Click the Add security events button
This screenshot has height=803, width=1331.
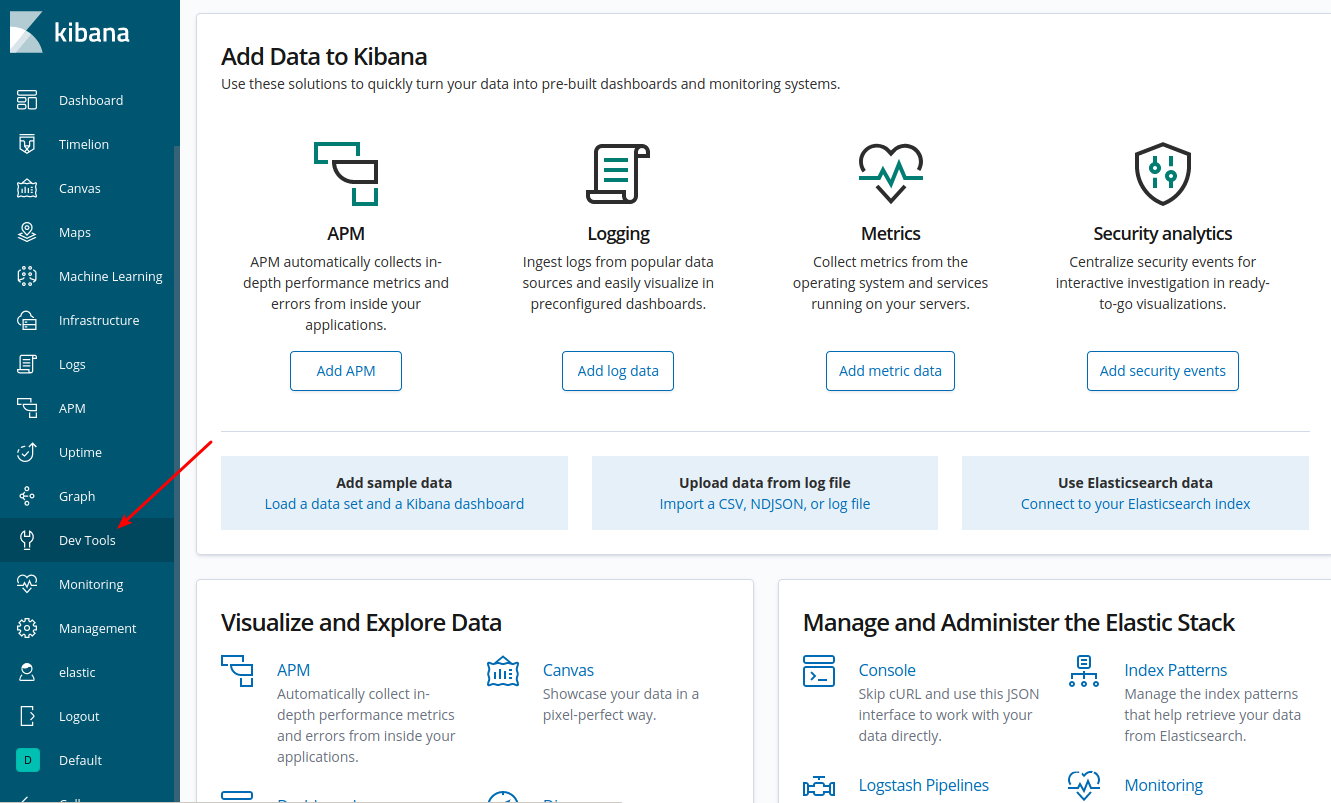(x=1163, y=371)
